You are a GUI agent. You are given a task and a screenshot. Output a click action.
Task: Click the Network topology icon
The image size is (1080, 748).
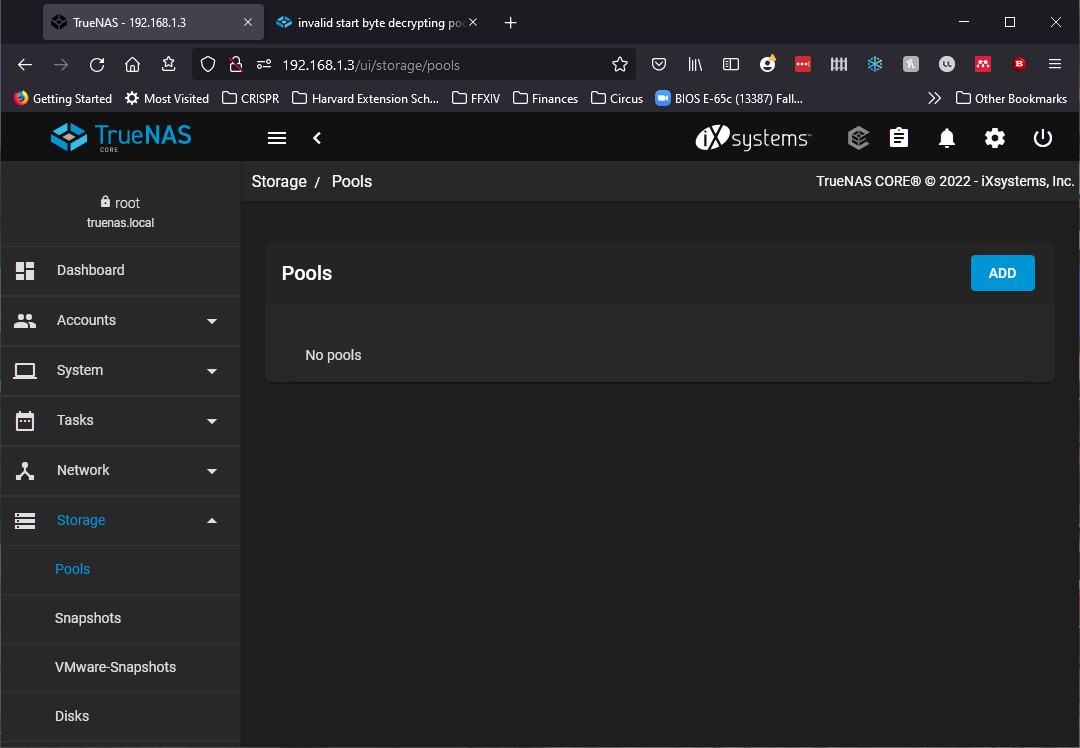(25, 470)
